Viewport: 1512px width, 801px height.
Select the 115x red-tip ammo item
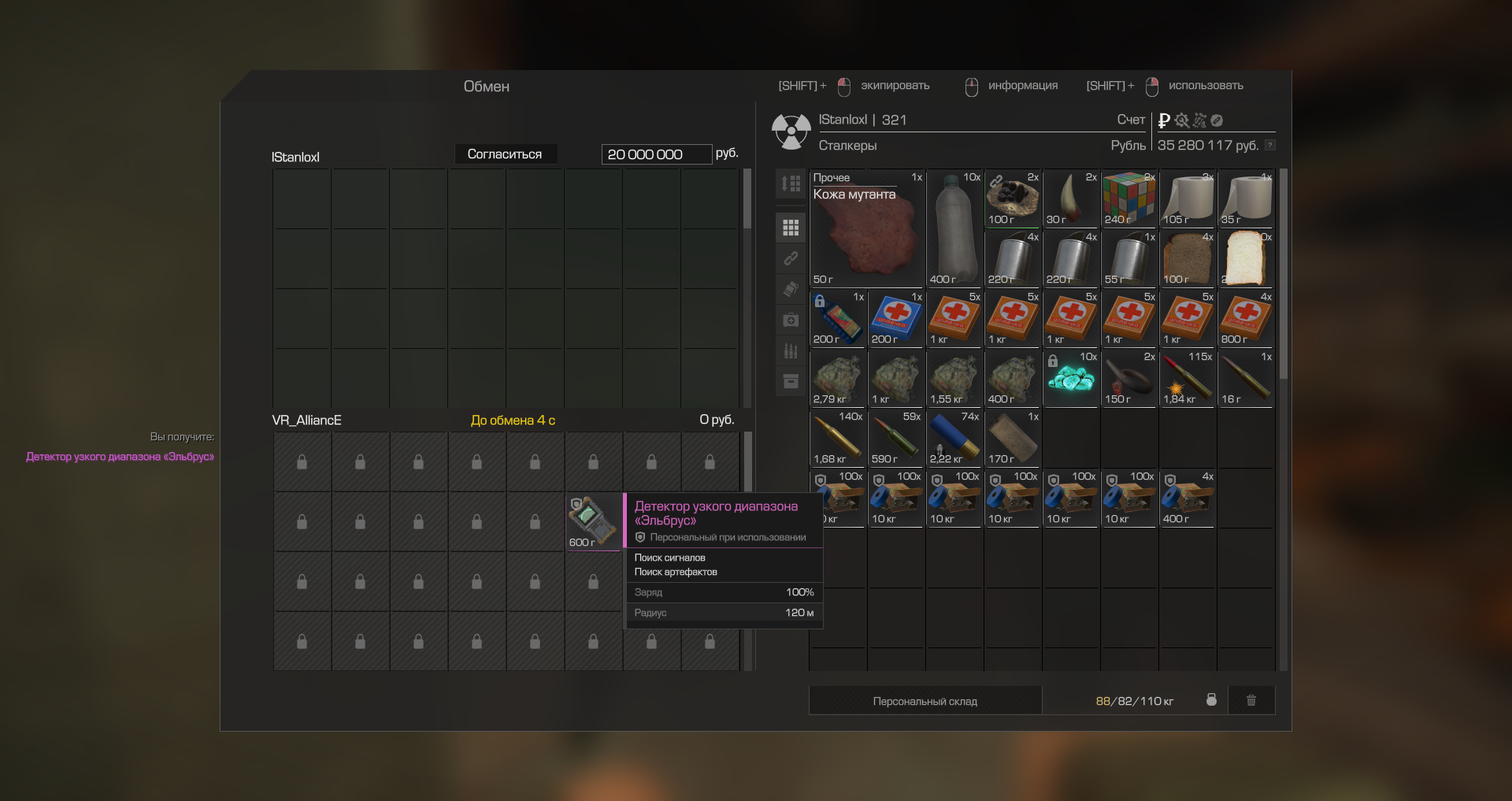point(1188,378)
